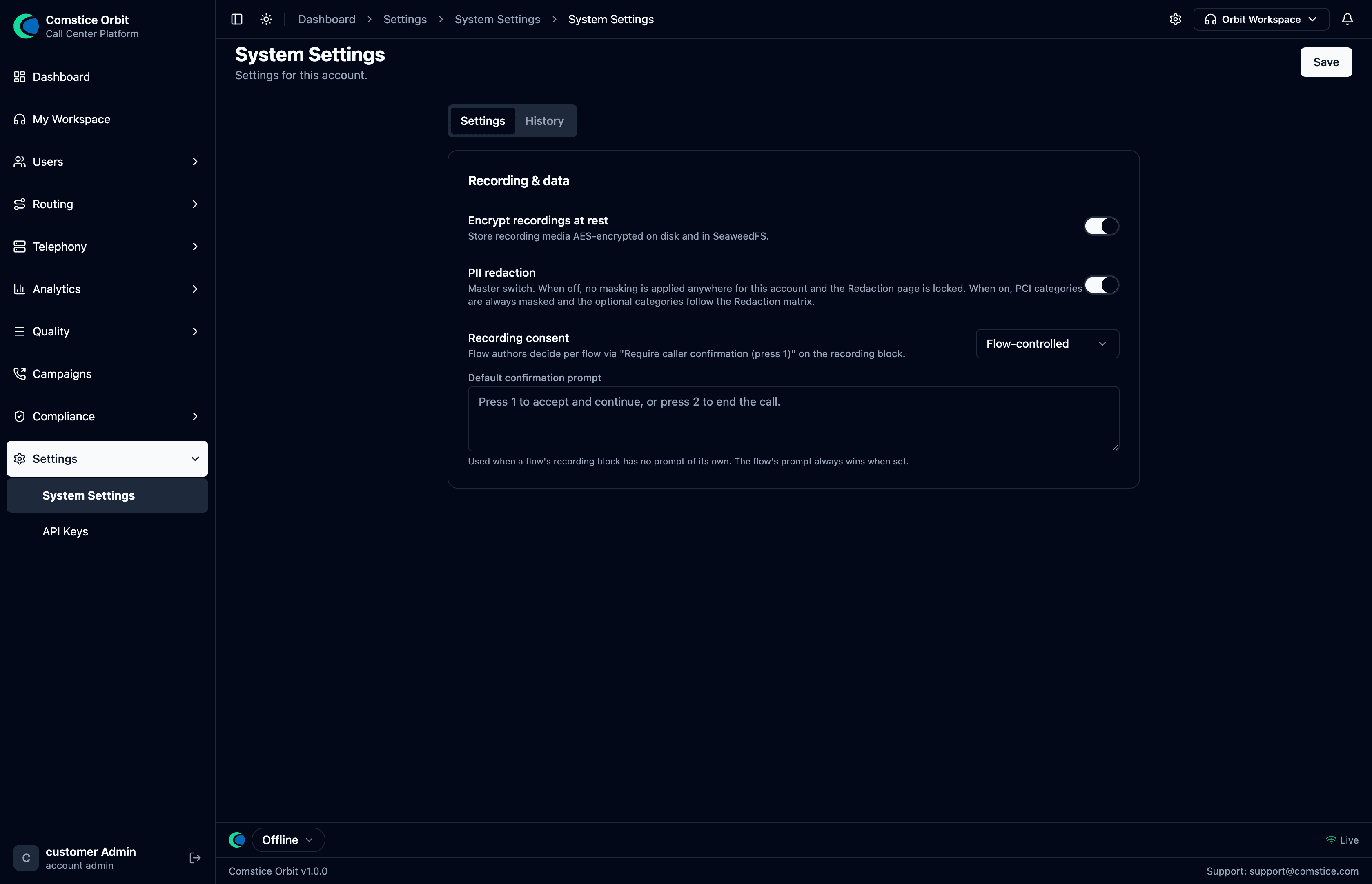Expand the Routing menu chevron
1372x884 pixels.
195,204
